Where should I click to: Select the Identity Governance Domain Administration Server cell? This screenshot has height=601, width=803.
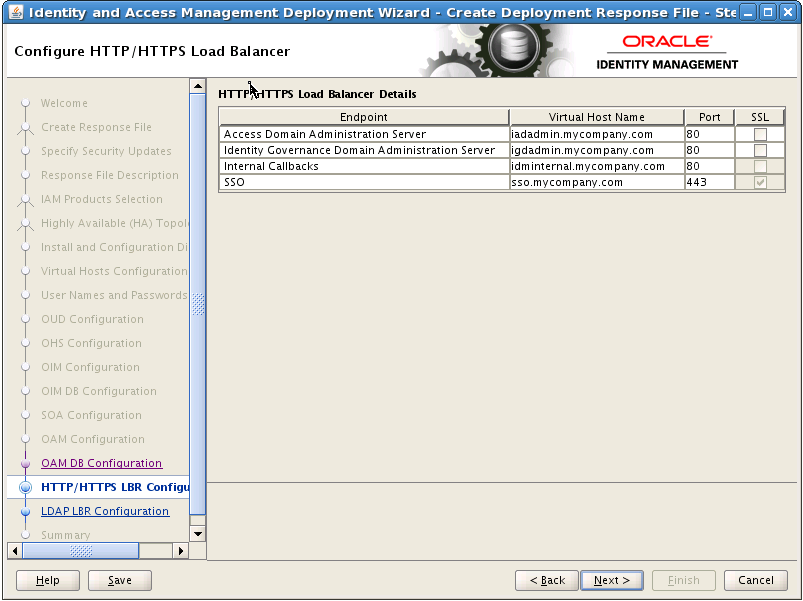point(364,150)
